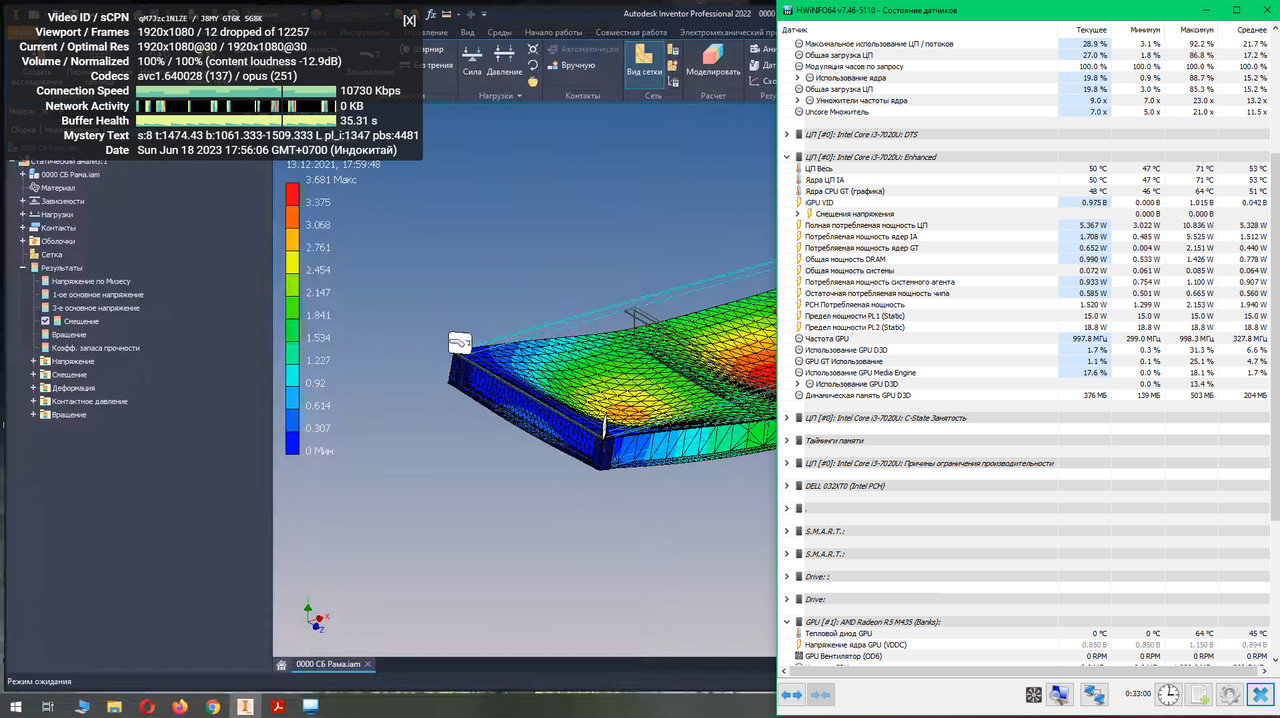Expand HWiNFO Intel Core i3-7020U: DTS section

pyautogui.click(x=787, y=134)
